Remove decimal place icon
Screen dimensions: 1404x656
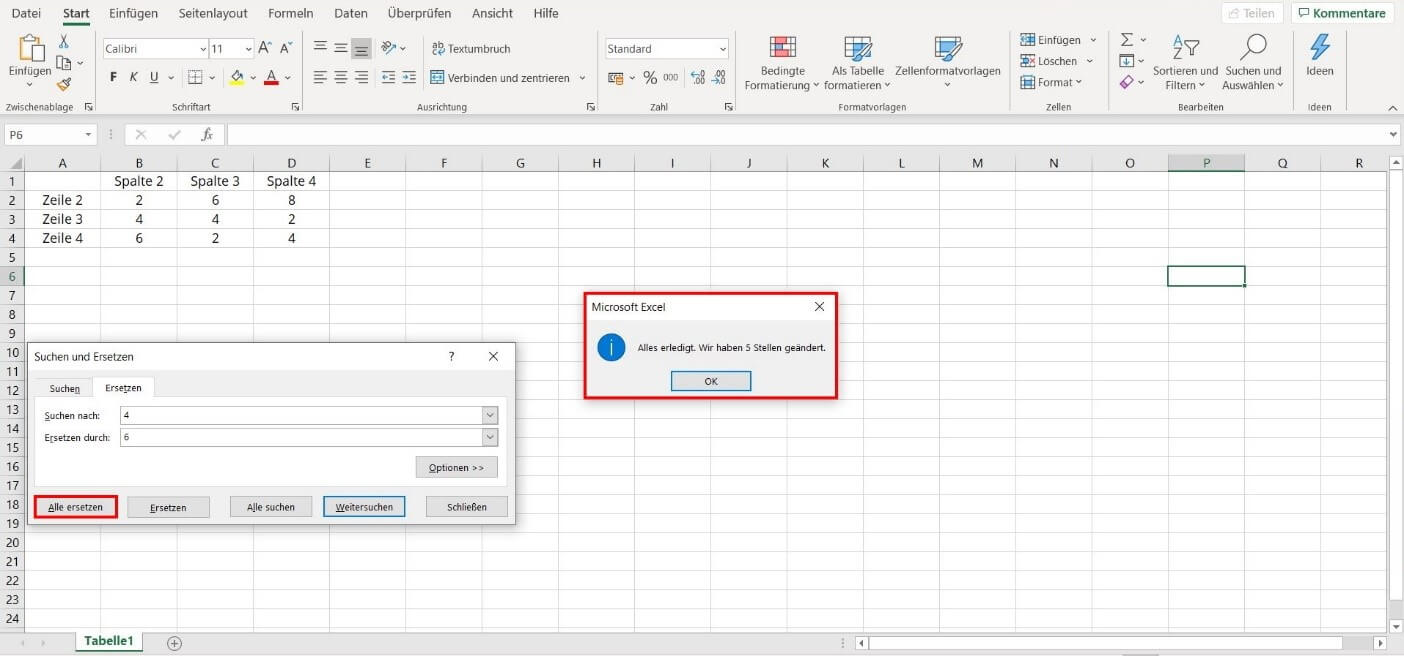click(720, 77)
